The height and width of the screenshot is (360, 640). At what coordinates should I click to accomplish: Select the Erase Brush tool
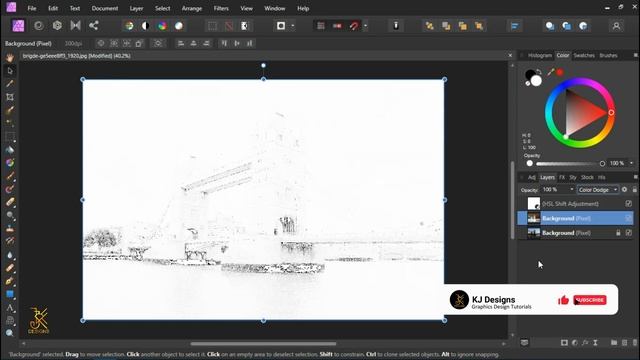coord(10,202)
